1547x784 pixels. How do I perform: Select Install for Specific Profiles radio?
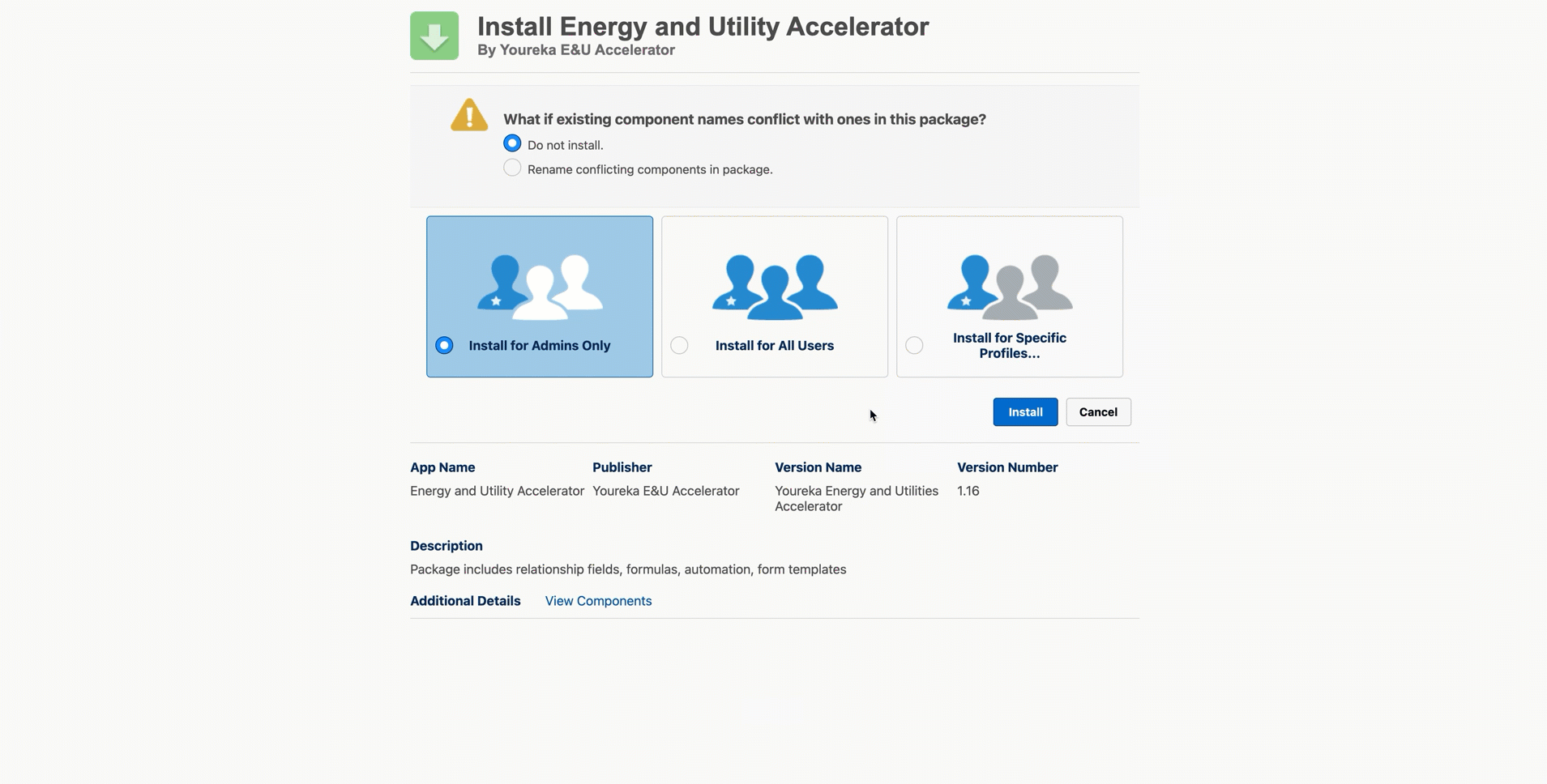coord(914,345)
